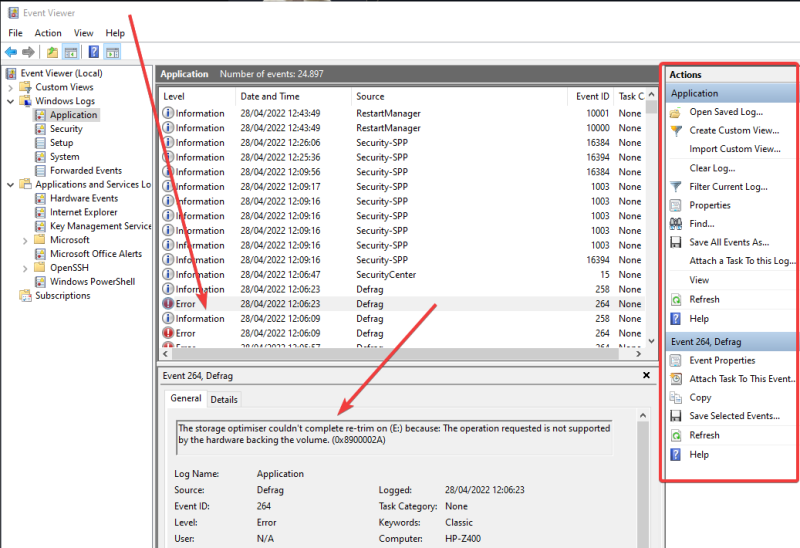Expand the Microsoft folder node

[x=26, y=240]
